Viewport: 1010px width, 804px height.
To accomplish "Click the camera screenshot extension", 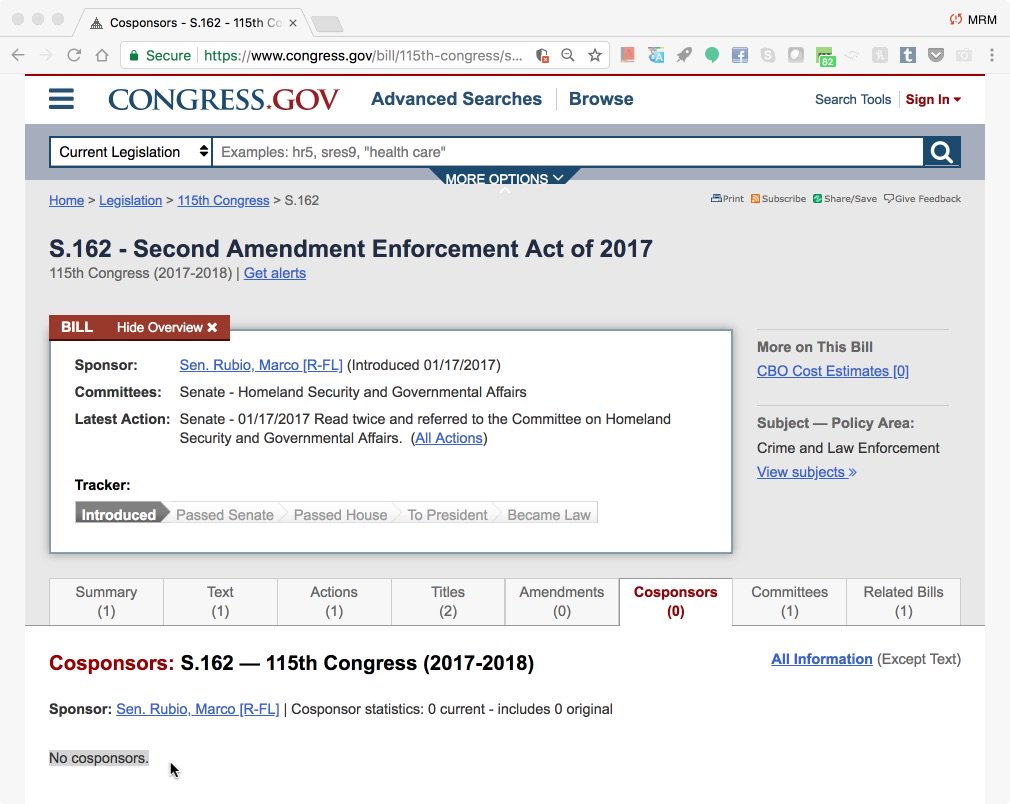I will [x=964, y=55].
